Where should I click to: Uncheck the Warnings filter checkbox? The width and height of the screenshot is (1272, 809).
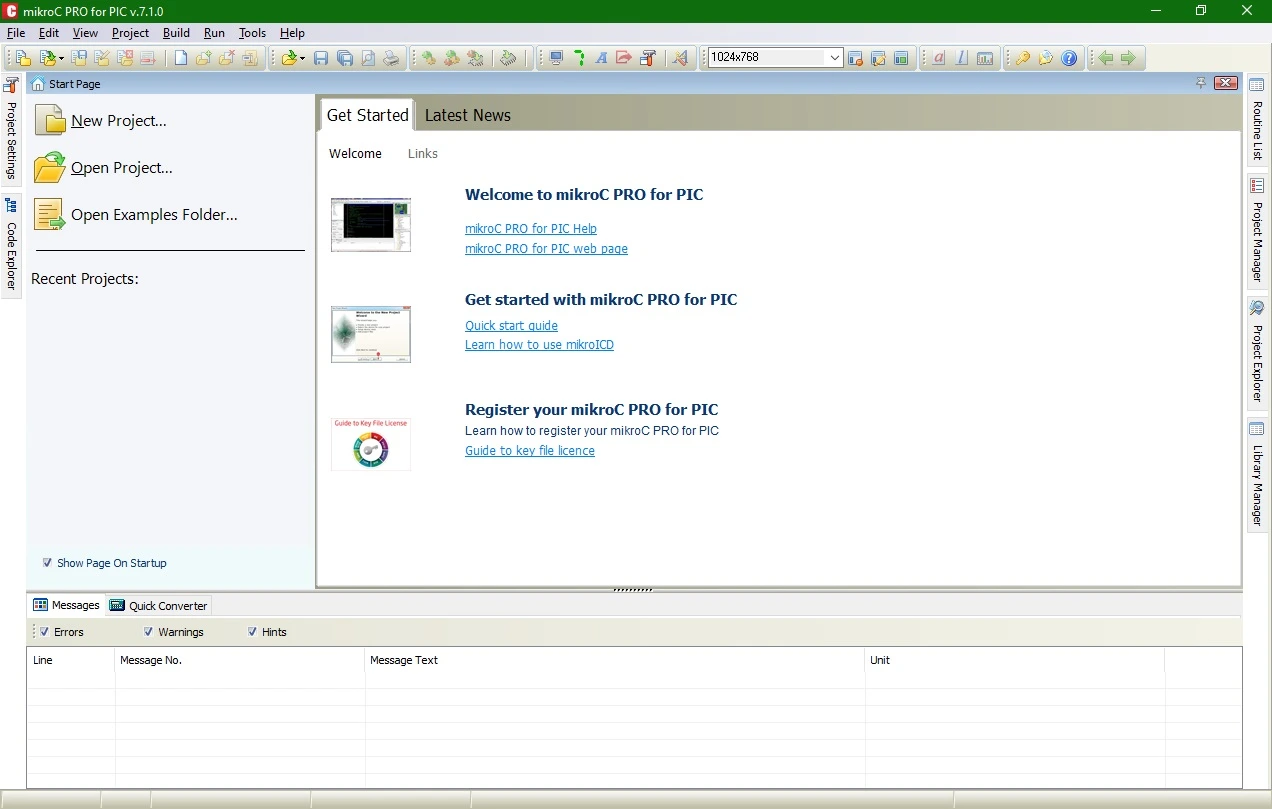pyautogui.click(x=148, y=632)
